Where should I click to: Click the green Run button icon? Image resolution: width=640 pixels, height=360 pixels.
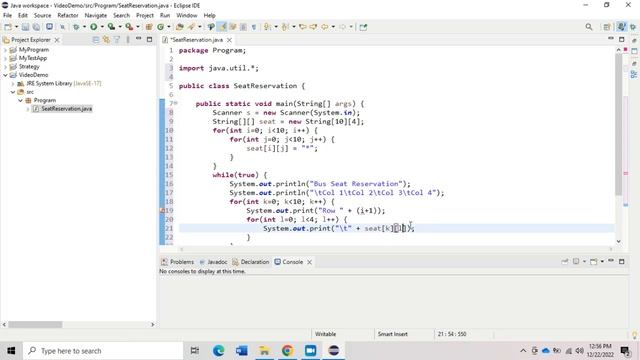(93, 27)
